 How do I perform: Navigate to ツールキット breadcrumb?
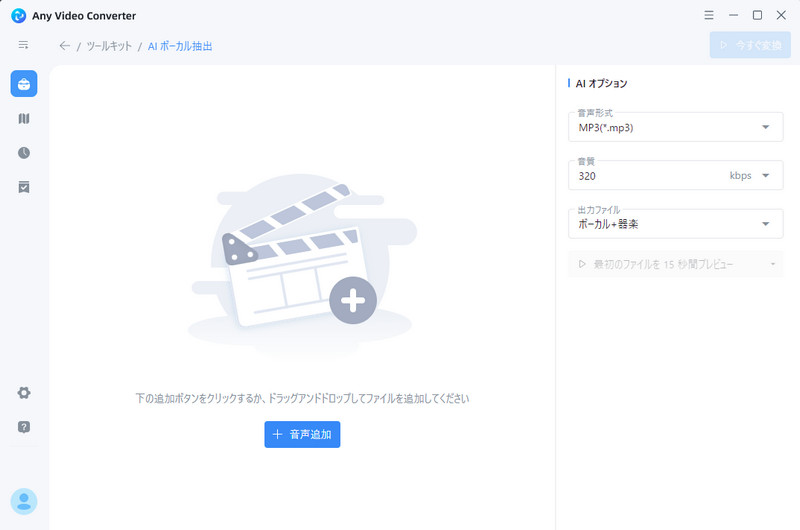click(109, 46)
